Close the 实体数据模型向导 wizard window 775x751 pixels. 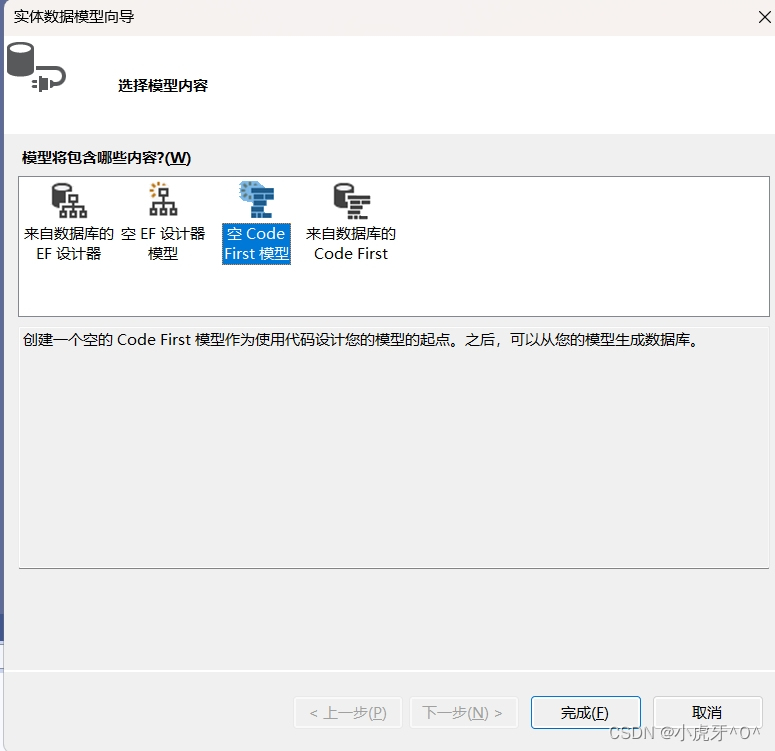764,17
